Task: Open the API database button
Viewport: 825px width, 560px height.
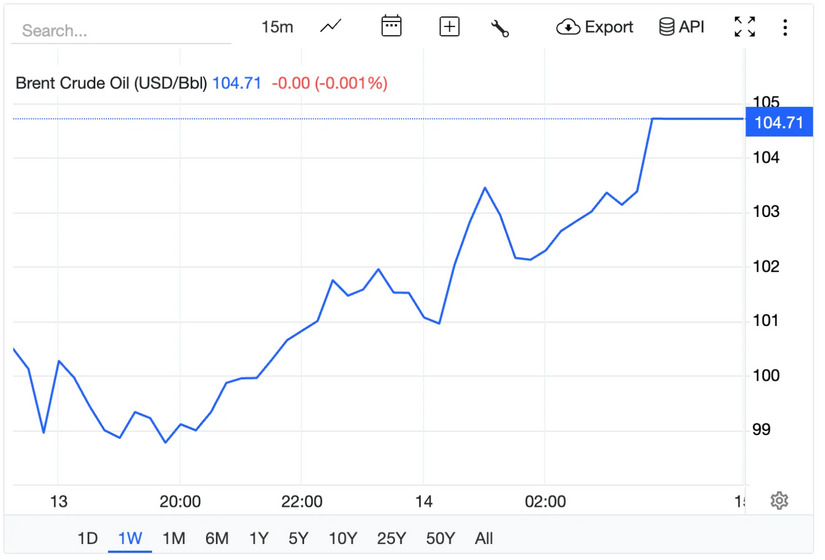Action: pos(681,27)
